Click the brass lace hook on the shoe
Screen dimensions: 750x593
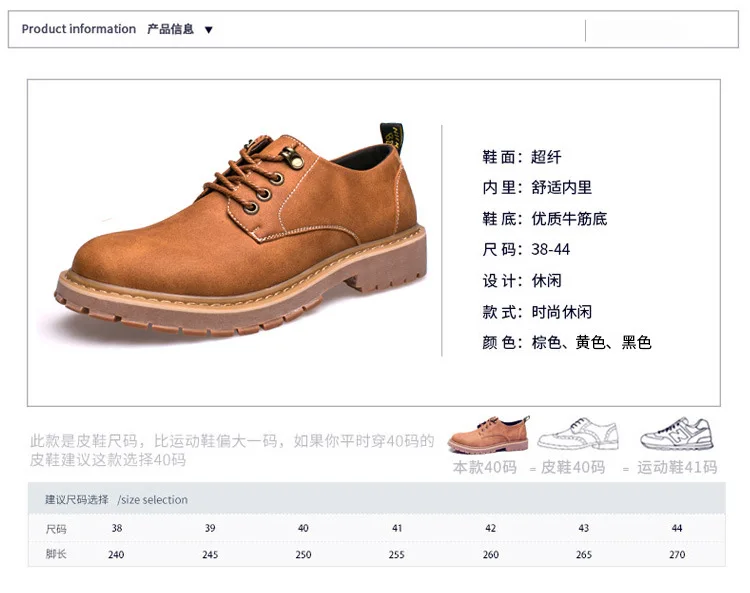[293, 158]
